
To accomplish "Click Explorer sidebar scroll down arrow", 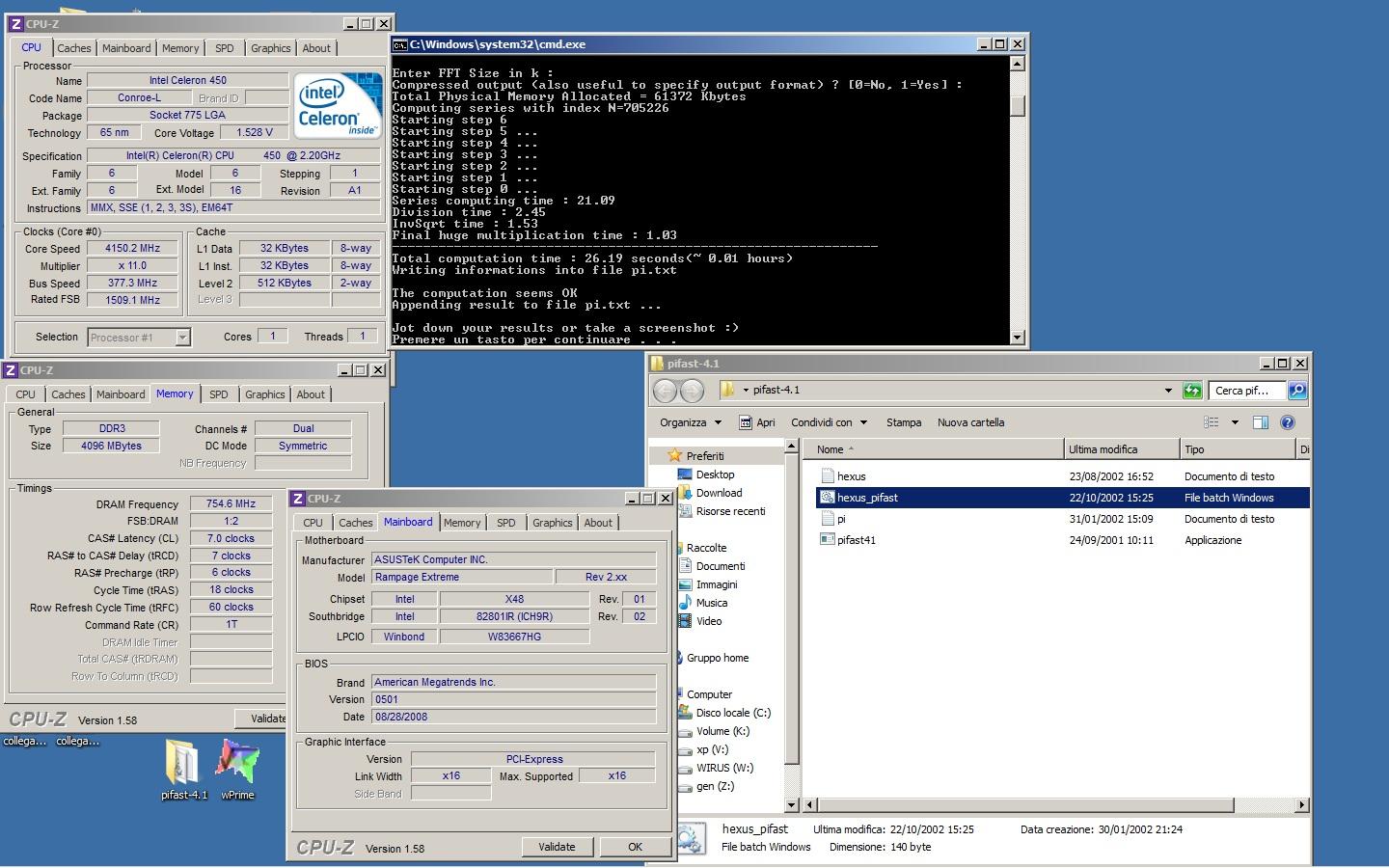I will pyautogui.click(x=792, y=804).
